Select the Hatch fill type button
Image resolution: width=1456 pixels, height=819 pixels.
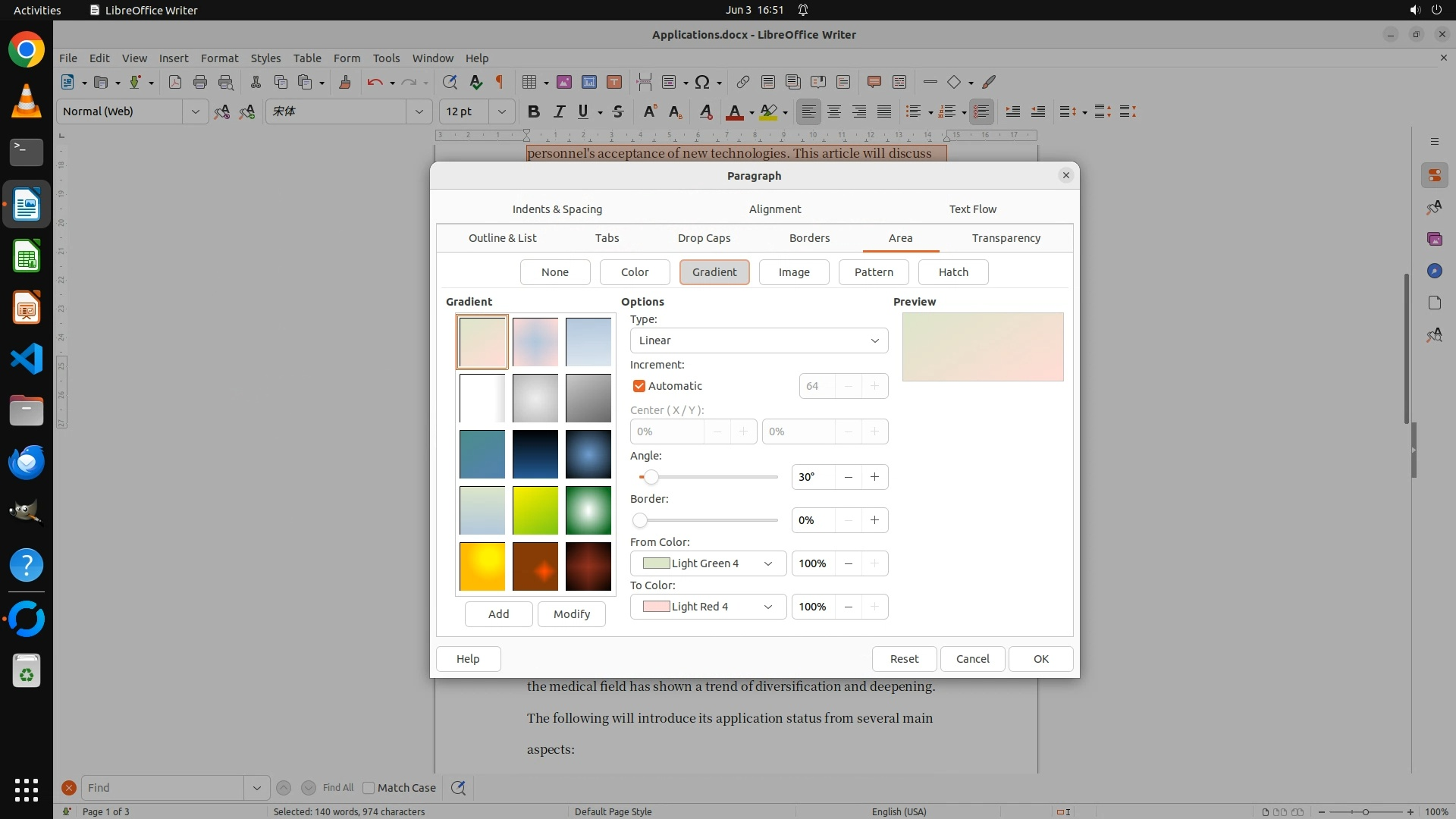coord(952,272)
